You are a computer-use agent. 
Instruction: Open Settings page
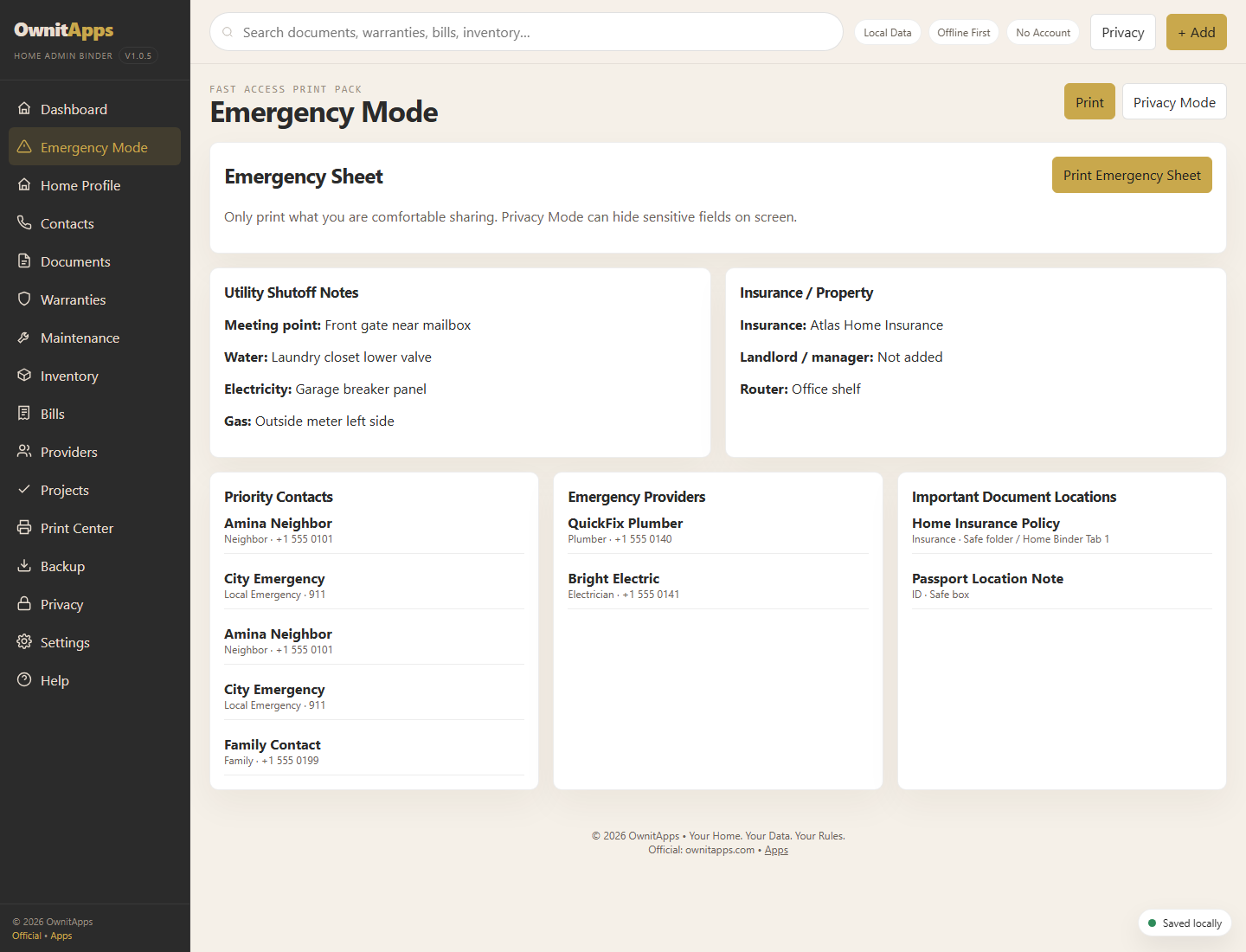94,642
